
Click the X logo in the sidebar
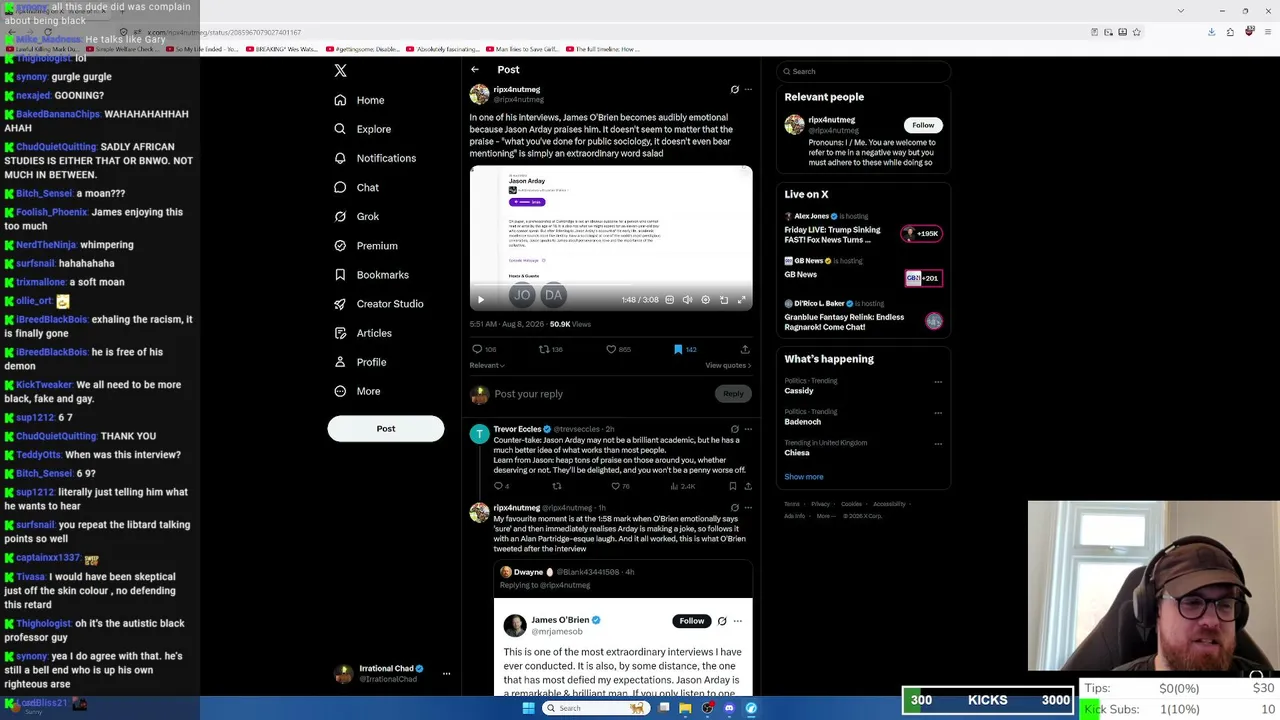340,71
